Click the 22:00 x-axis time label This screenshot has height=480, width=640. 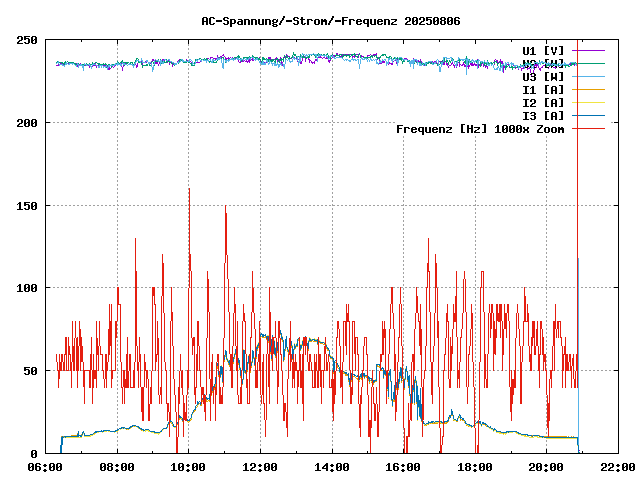[x=617, y=467]
